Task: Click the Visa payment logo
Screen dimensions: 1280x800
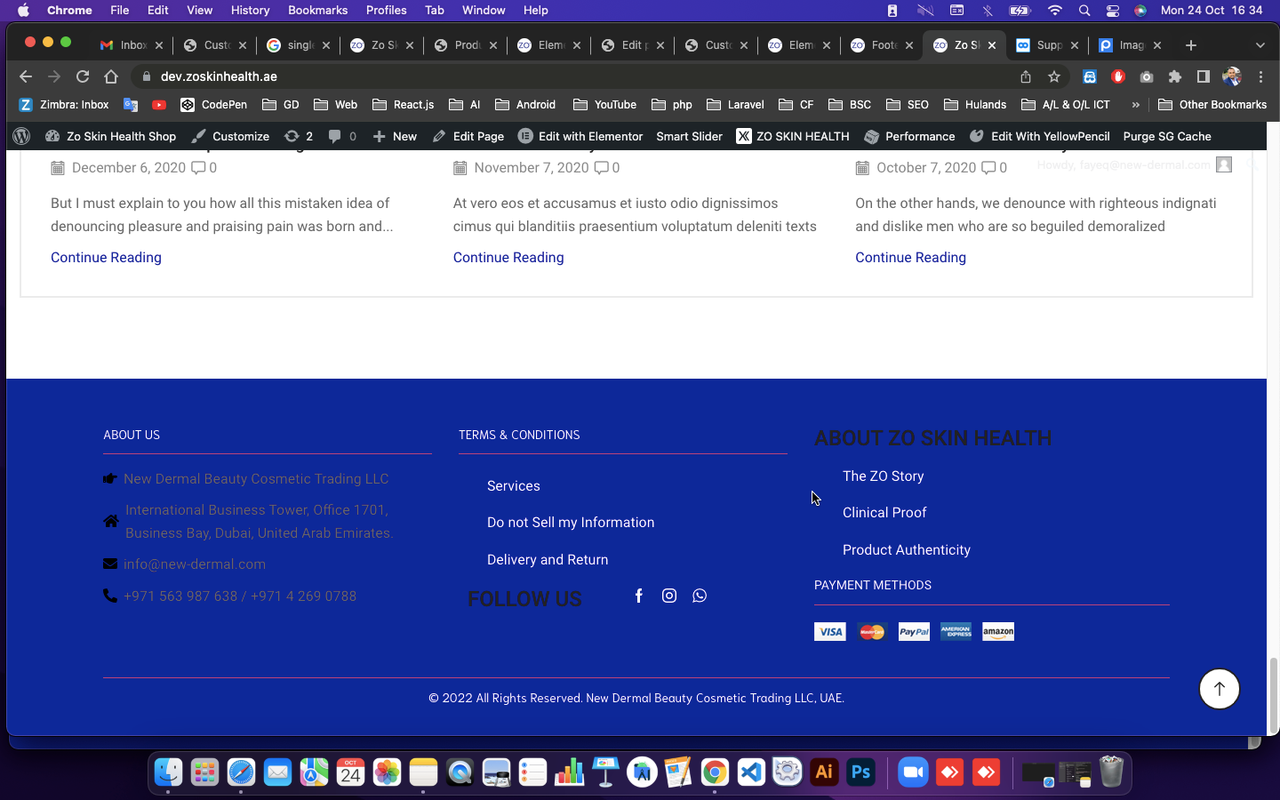Action: [x=830, y=632]
